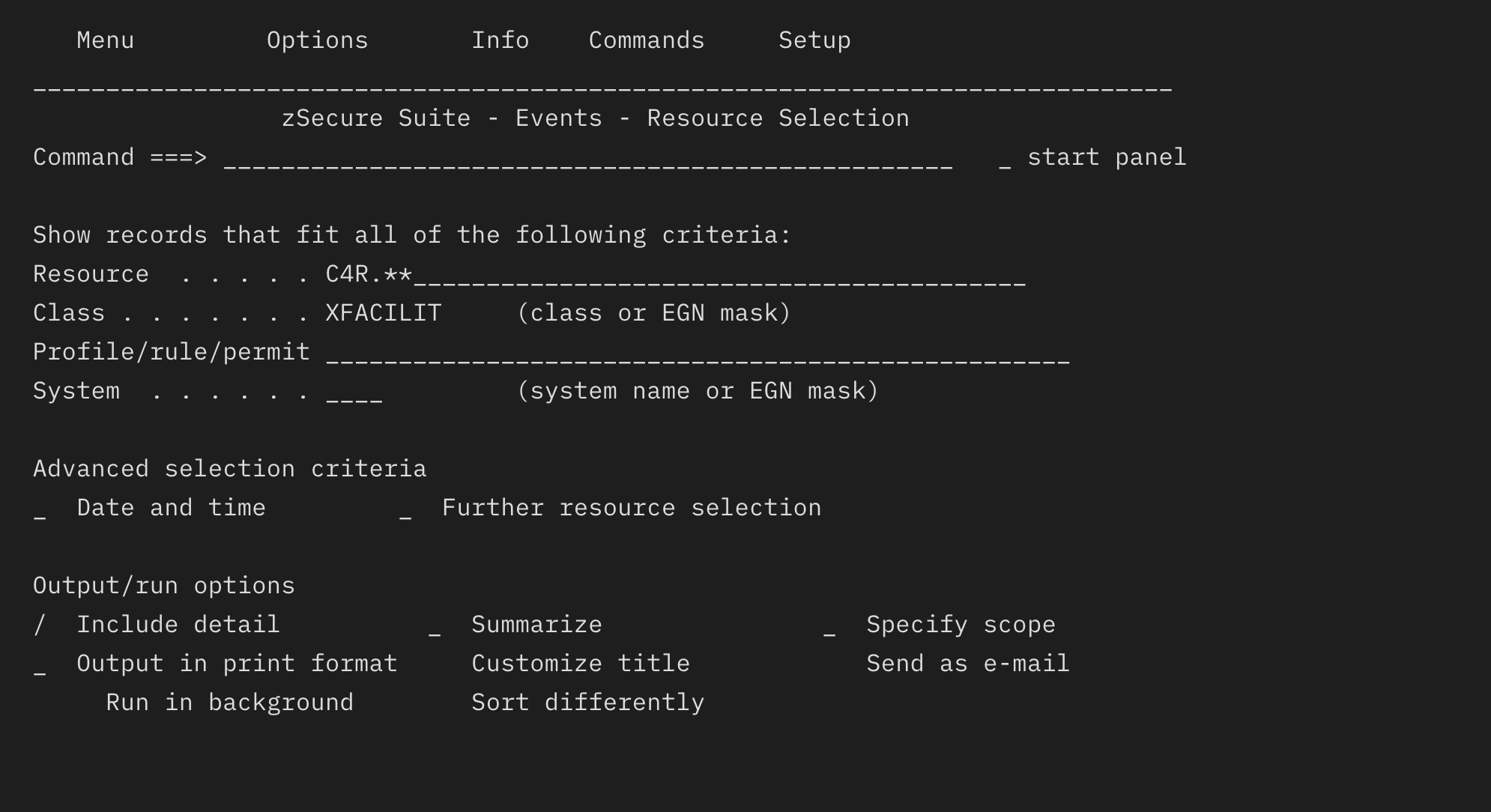Select the Class field showing XFACILIT
Screen dimensions: 1491x812
(382, 312)
